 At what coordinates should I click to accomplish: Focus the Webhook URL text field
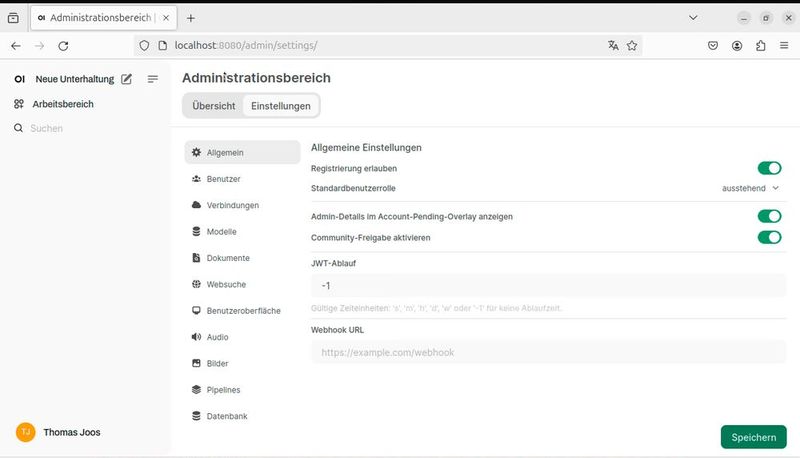(548, 353)
